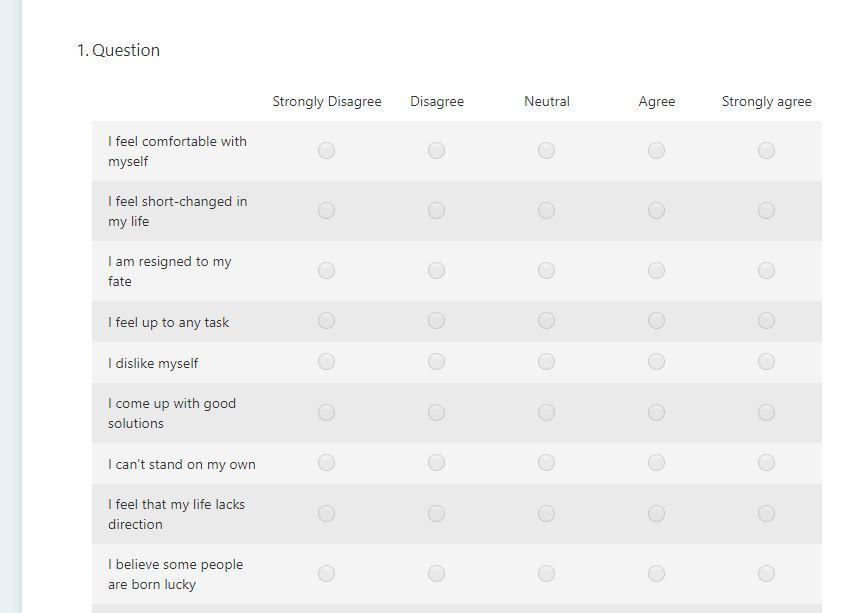Click the 'Strongly Disagree' column header label
The height and width of the screenshot is (613, 864).
(326, 101)
